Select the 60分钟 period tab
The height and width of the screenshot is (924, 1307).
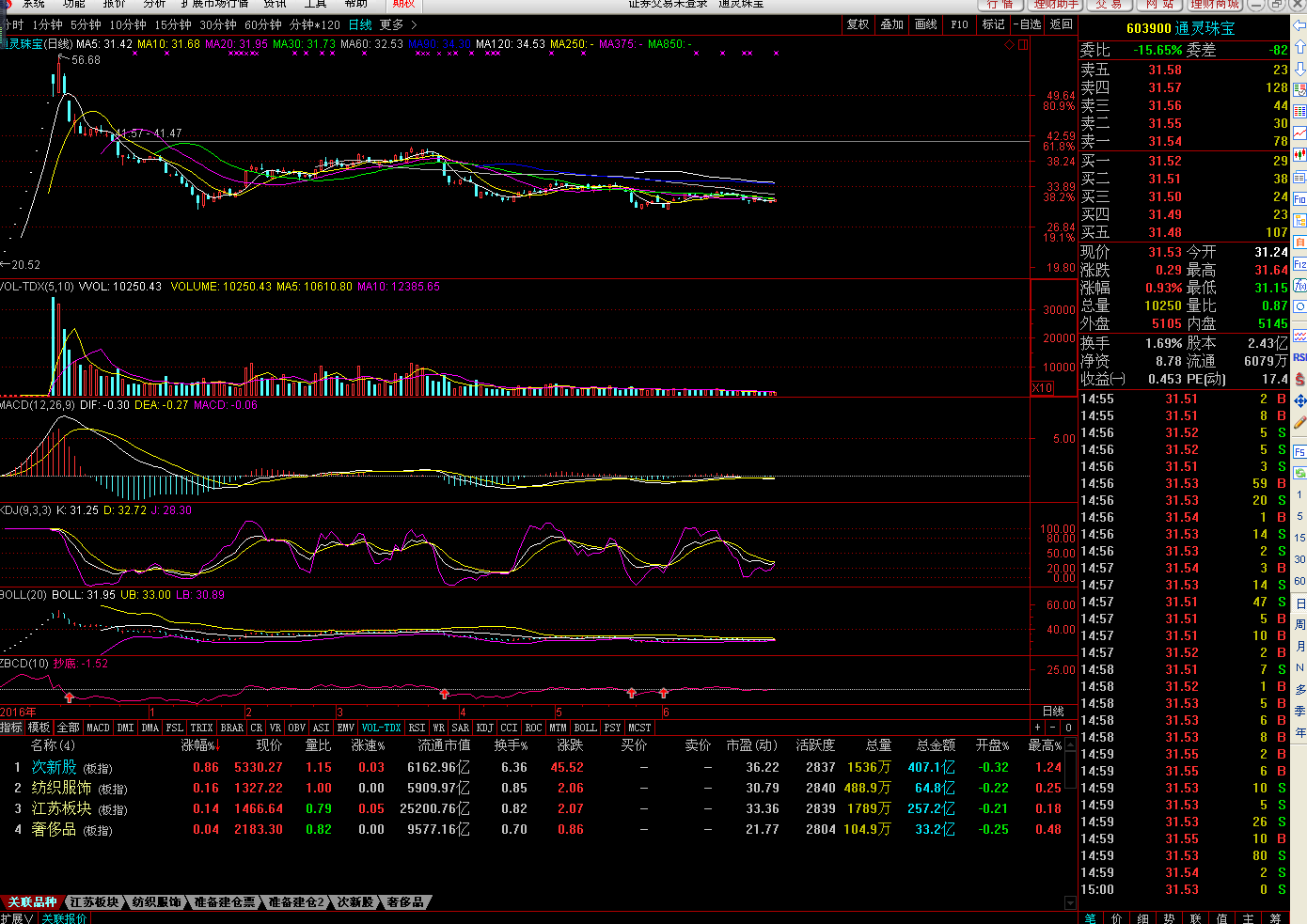262,24
